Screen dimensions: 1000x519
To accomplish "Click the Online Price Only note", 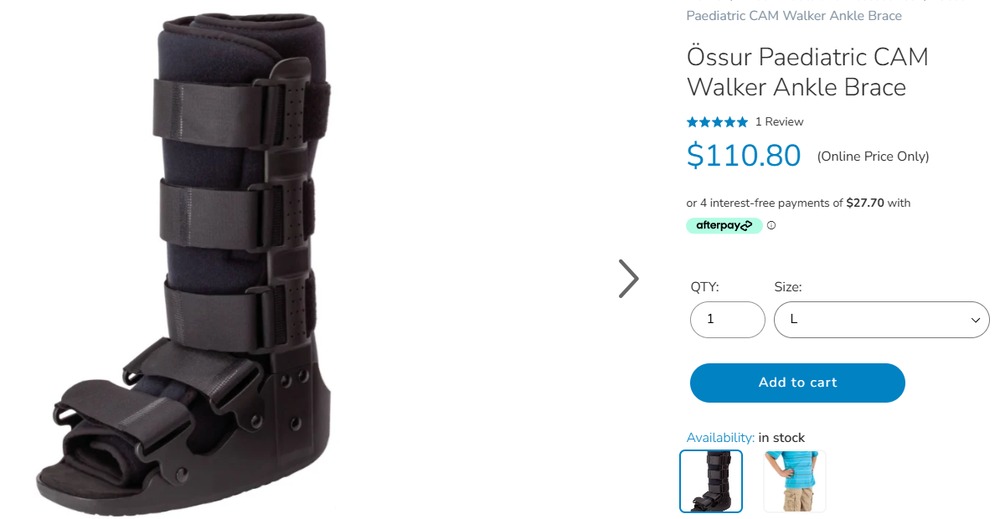I will (873, 157).
